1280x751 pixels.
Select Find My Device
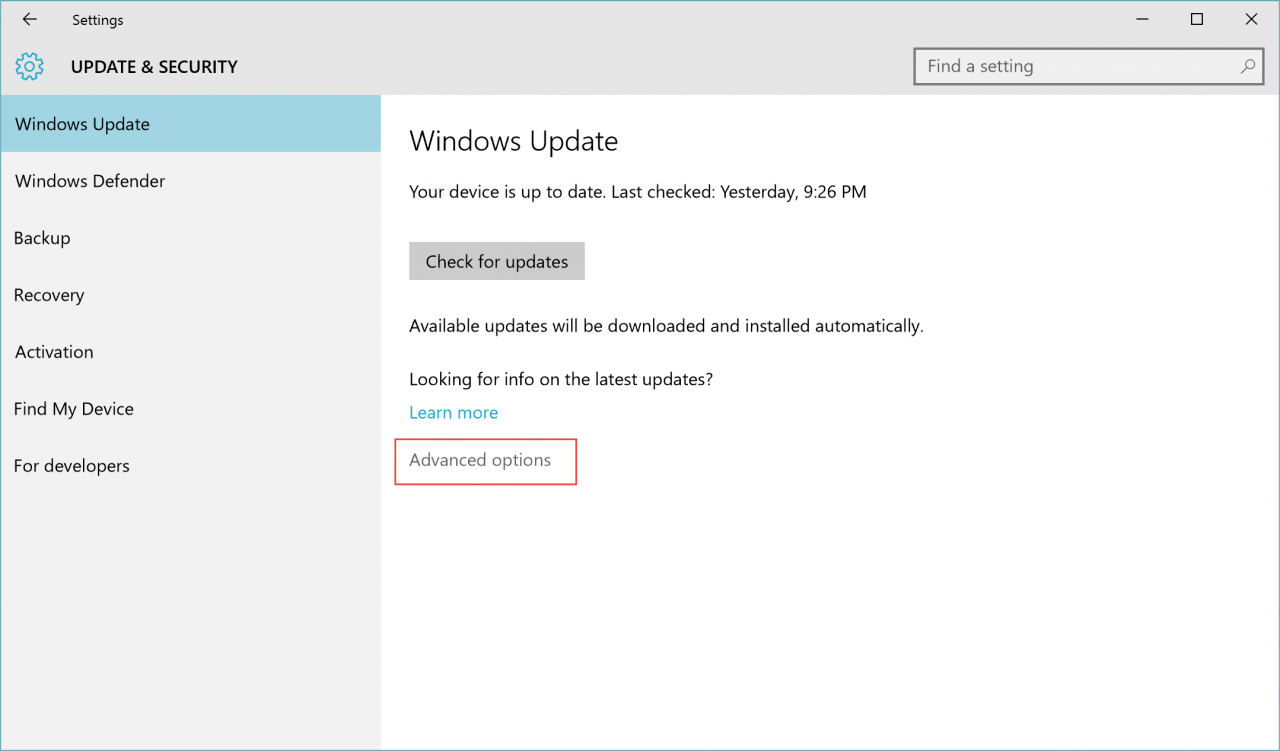coord(191,409)
